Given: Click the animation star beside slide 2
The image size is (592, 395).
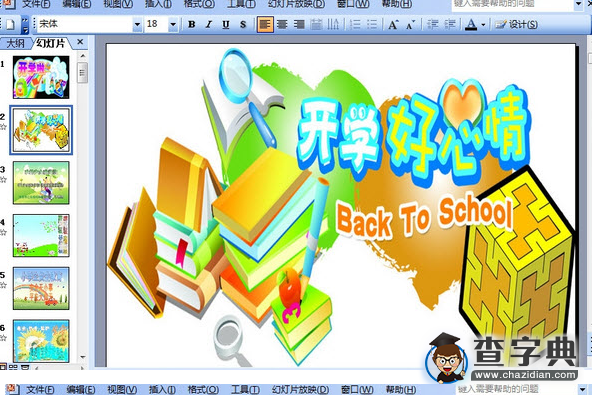Looking at the screenshot, I should (x=3, y=127).
